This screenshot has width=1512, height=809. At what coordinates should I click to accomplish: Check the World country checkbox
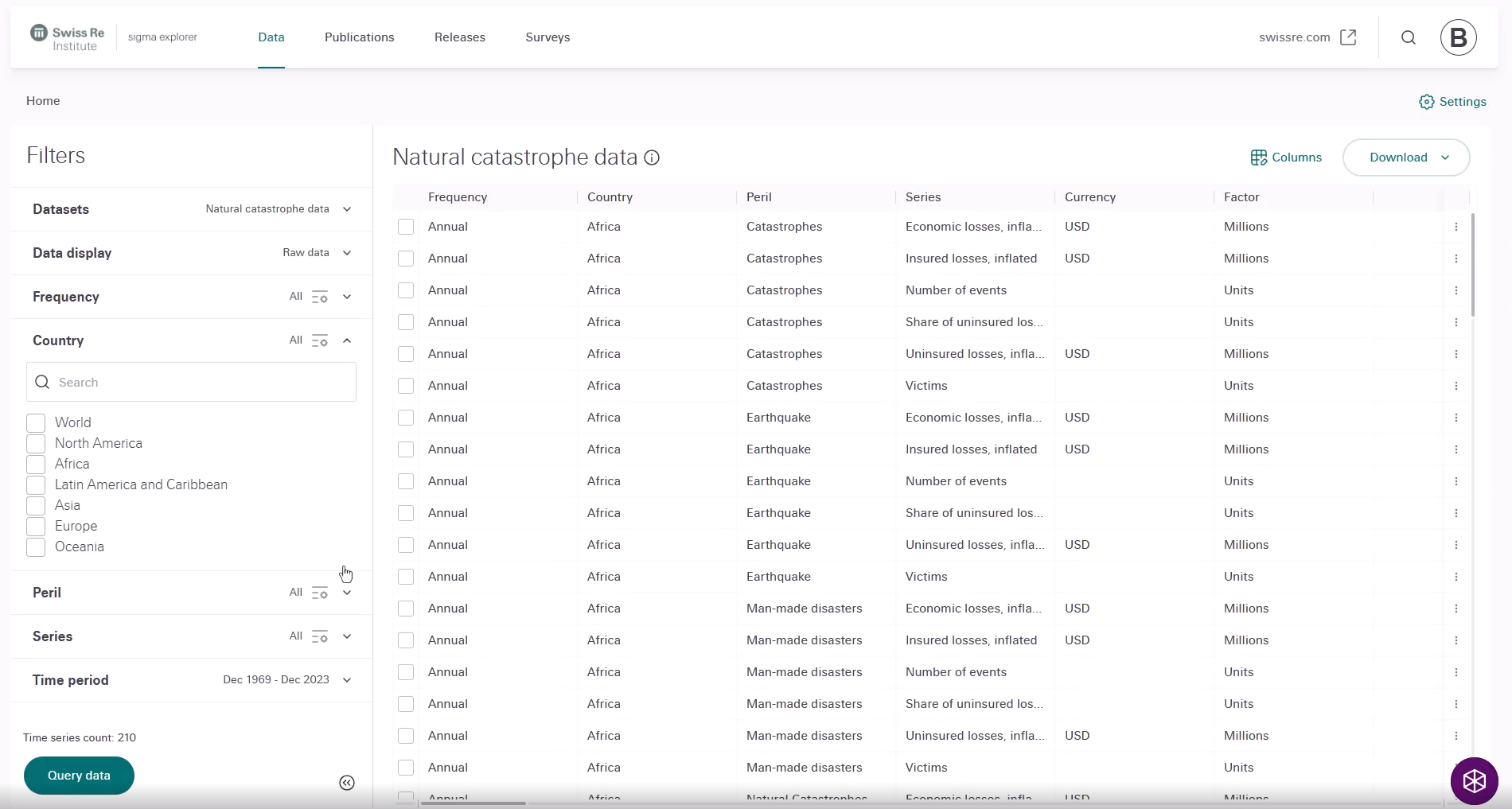click(36, 422)
